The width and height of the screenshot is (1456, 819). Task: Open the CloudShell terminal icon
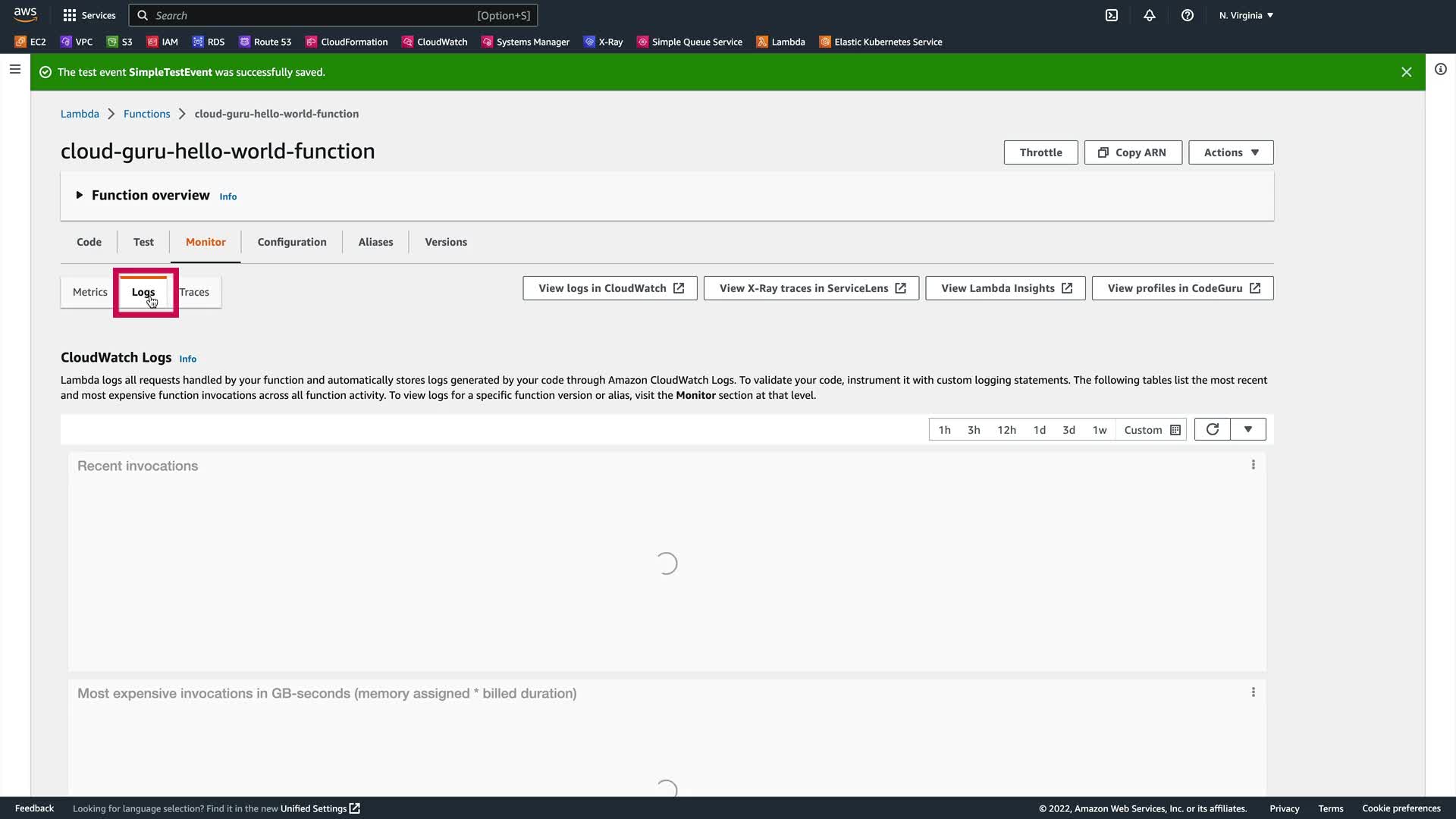point(1112,15)
